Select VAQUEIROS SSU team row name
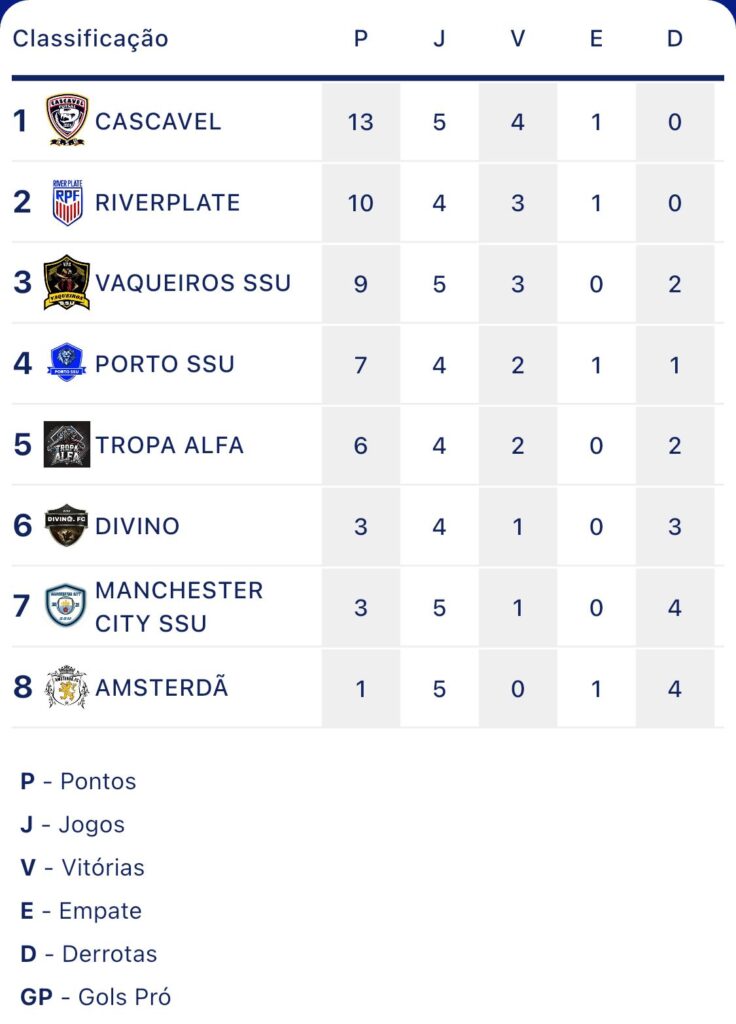Image resolution: width=736 pixels, height=1024 pixels. pyautogui.click(x=193, y=283)
